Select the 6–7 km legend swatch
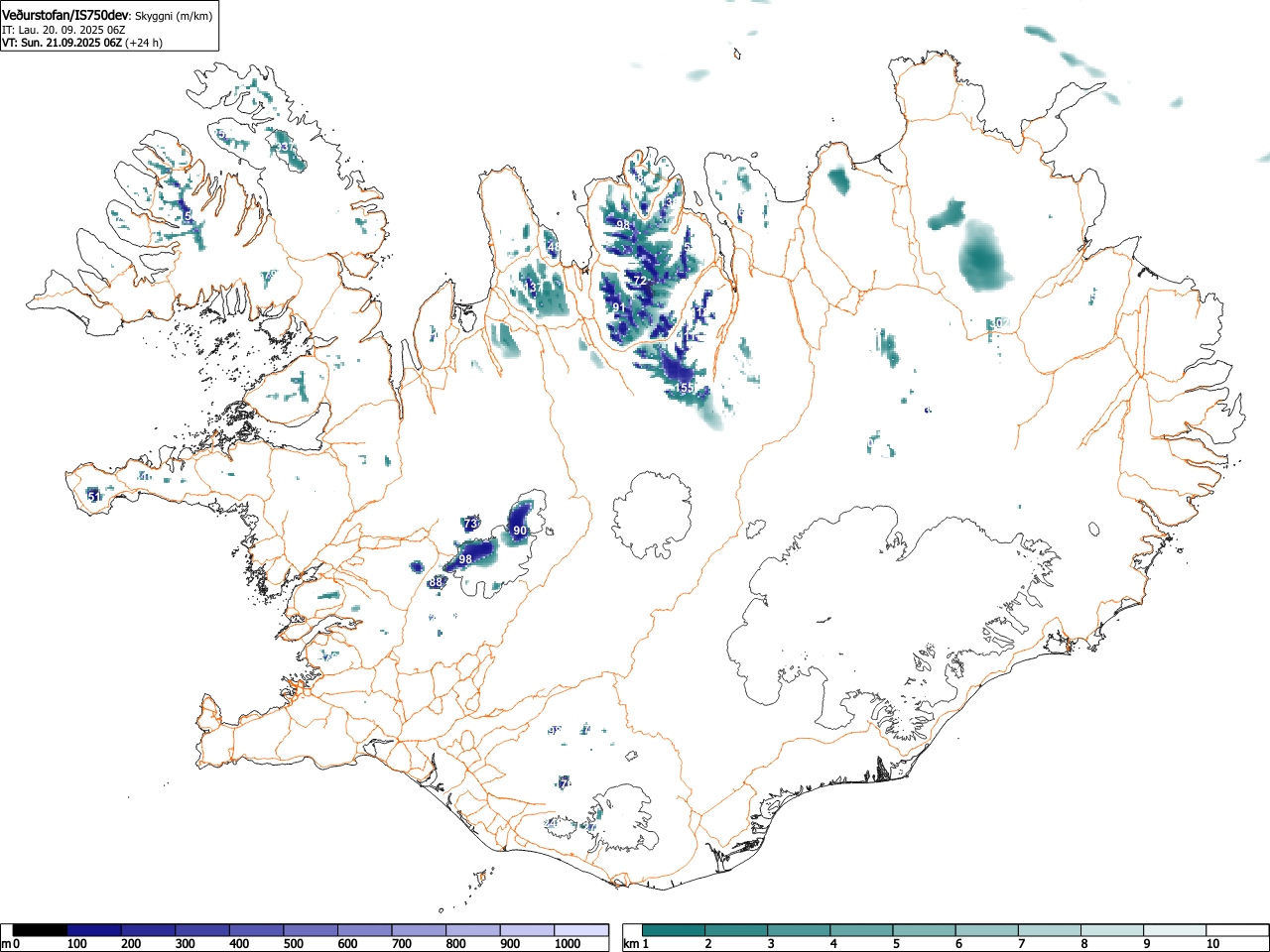1270x952 pixels. click(986, 930)
